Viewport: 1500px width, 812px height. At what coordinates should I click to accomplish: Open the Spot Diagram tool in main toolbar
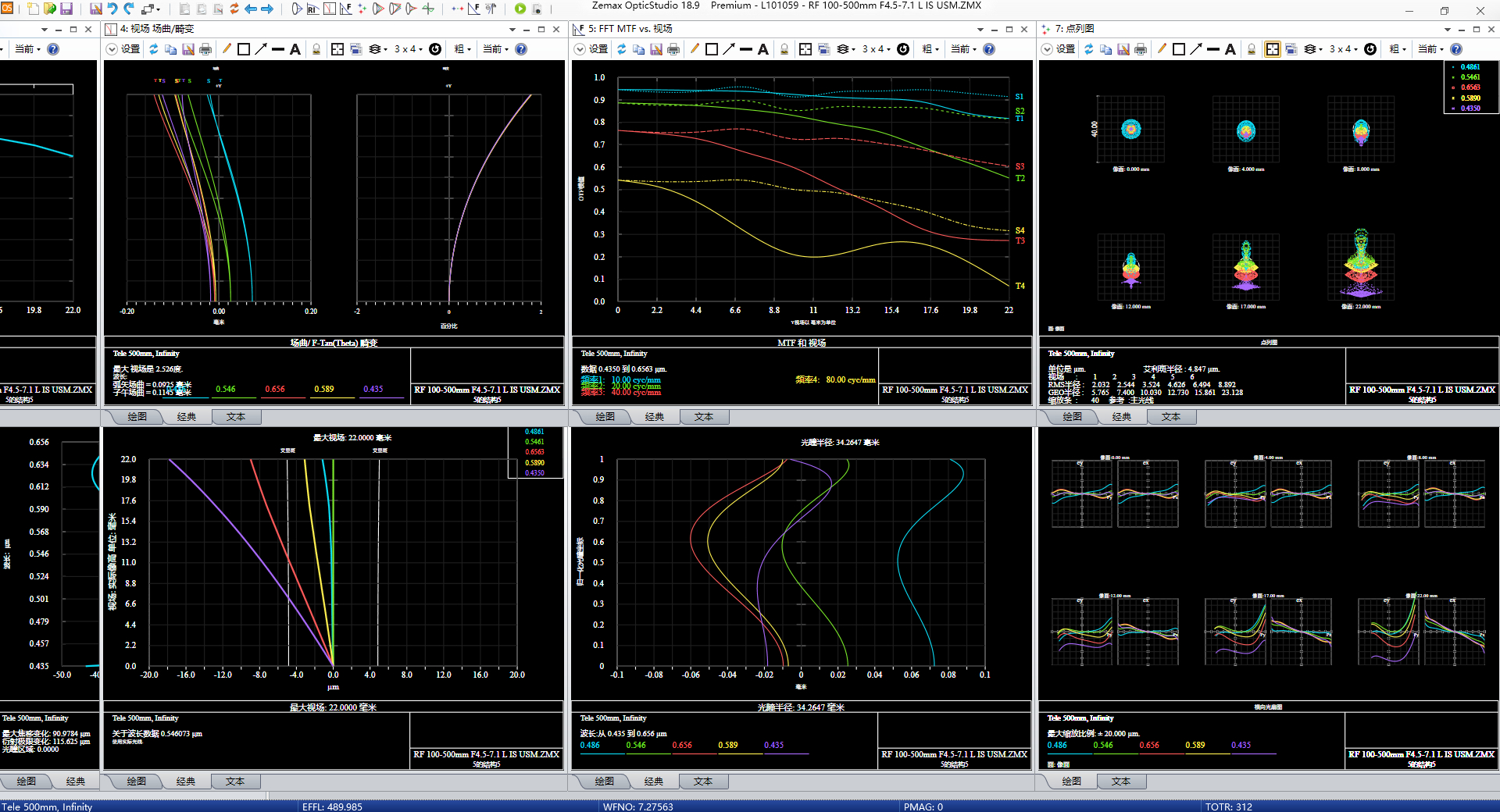[x=362, y=9]
